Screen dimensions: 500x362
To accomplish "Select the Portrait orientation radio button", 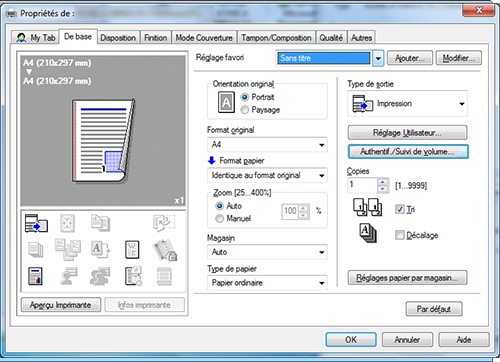I will coord(245,97).
